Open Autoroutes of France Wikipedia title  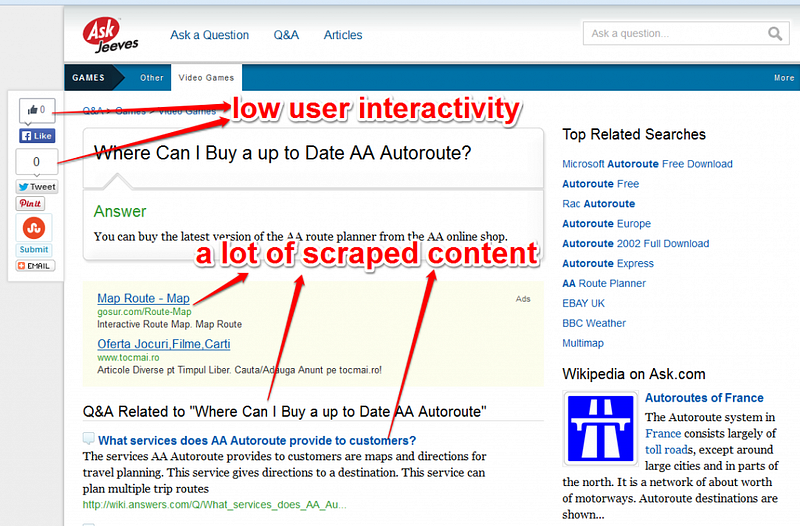click(704, 397)
